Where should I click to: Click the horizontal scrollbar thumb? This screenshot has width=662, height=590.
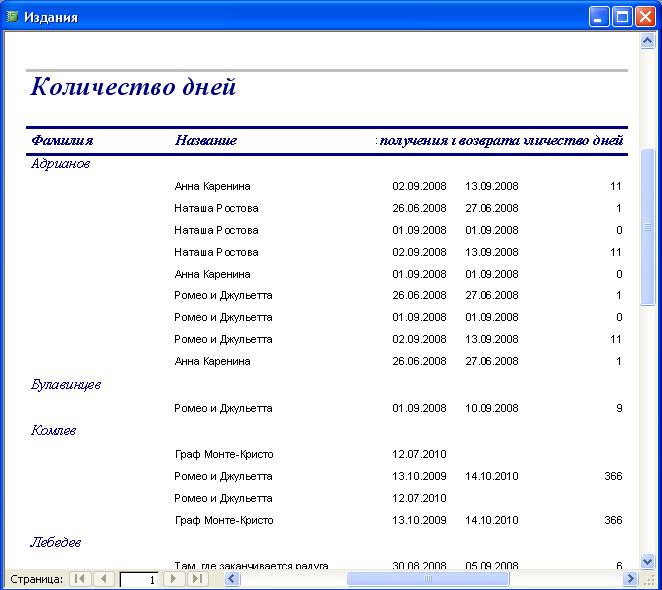[x=428, y=578]
